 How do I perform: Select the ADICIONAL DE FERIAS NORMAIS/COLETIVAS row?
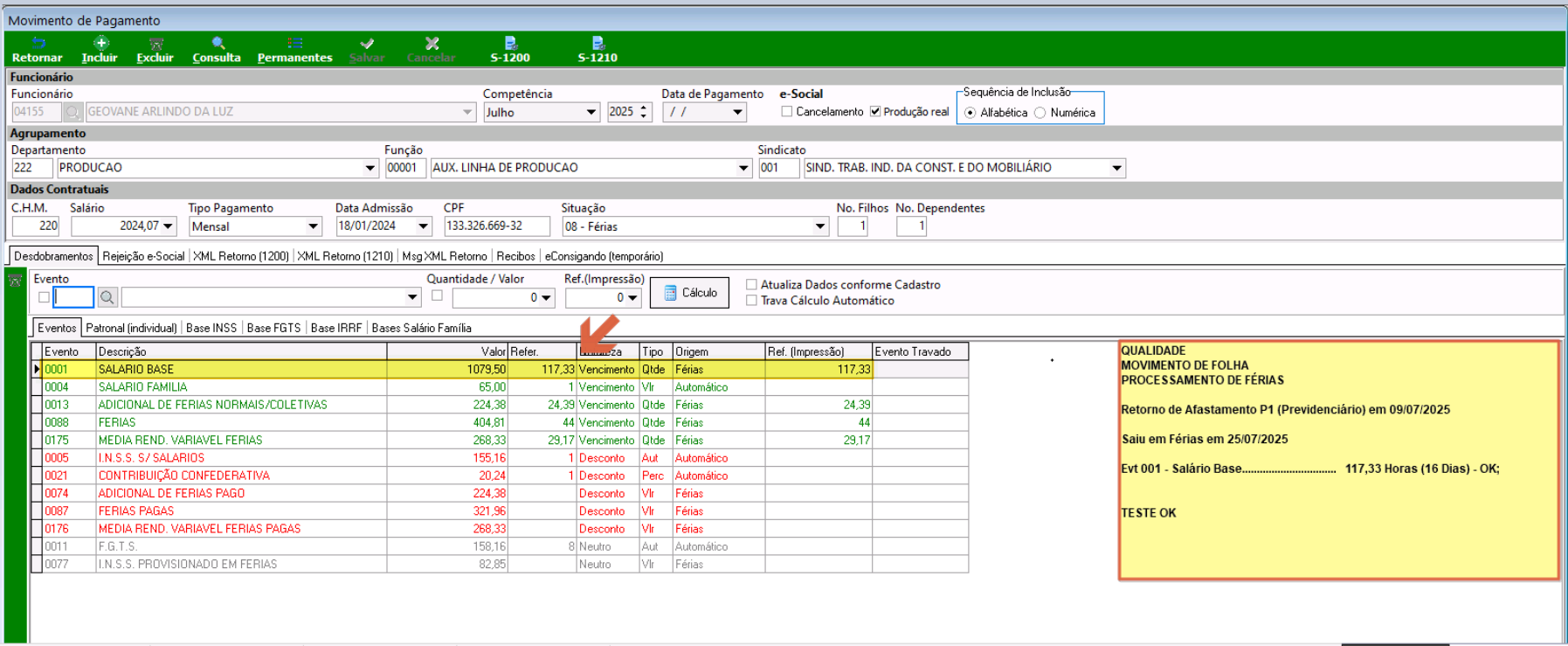click(500, 405)
